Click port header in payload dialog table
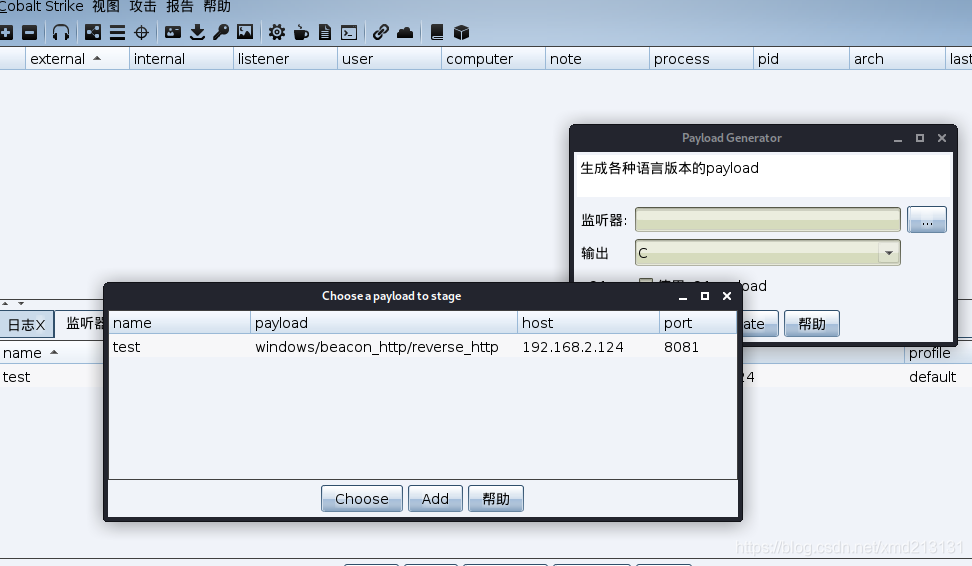 point(698,323)
